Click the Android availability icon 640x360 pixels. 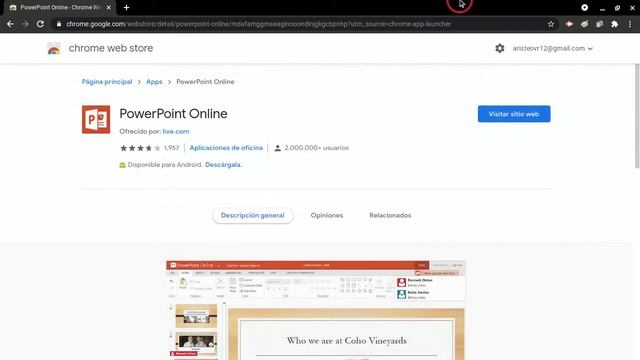122,165
